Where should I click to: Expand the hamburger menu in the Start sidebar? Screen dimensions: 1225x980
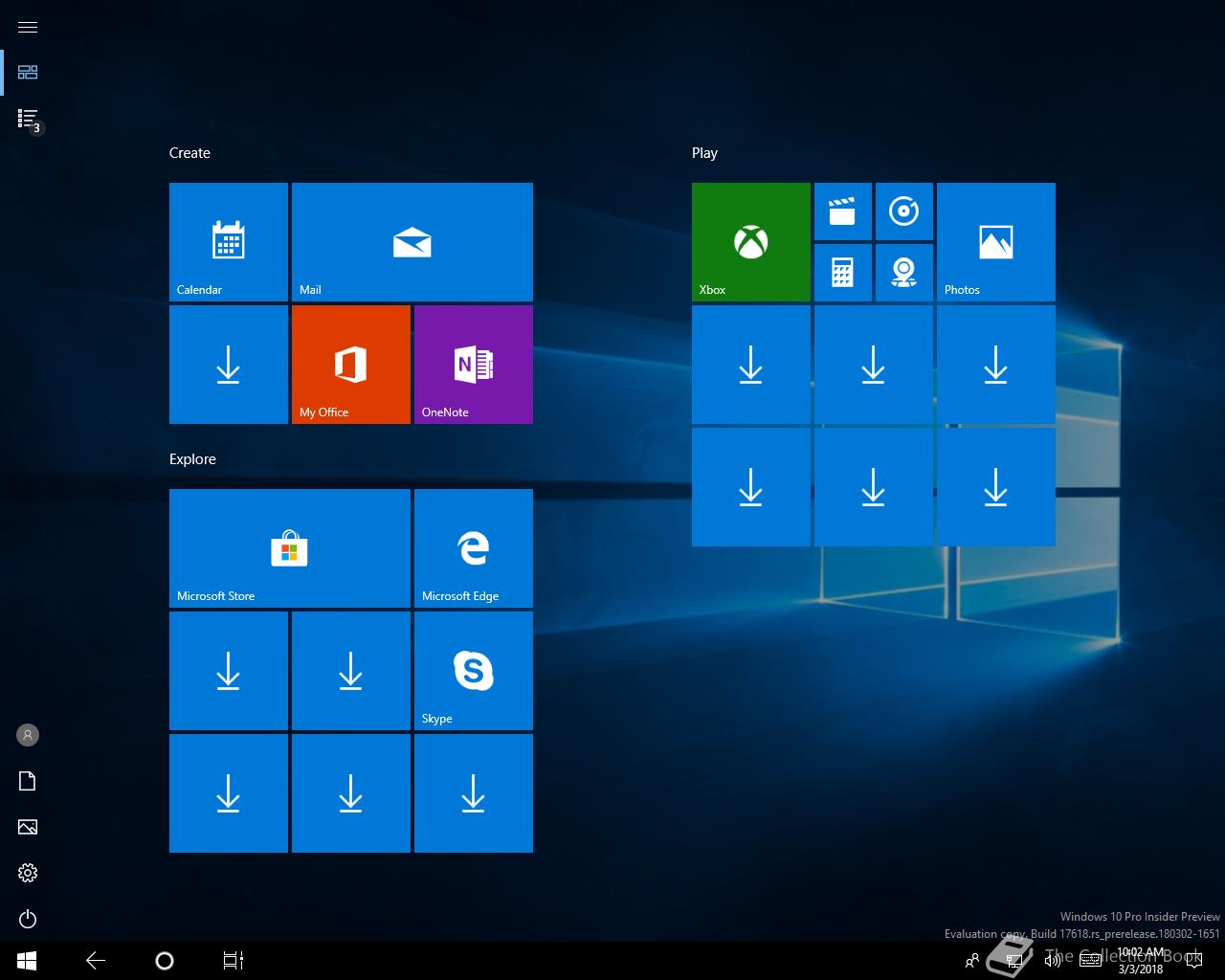(x=28, y=27)
